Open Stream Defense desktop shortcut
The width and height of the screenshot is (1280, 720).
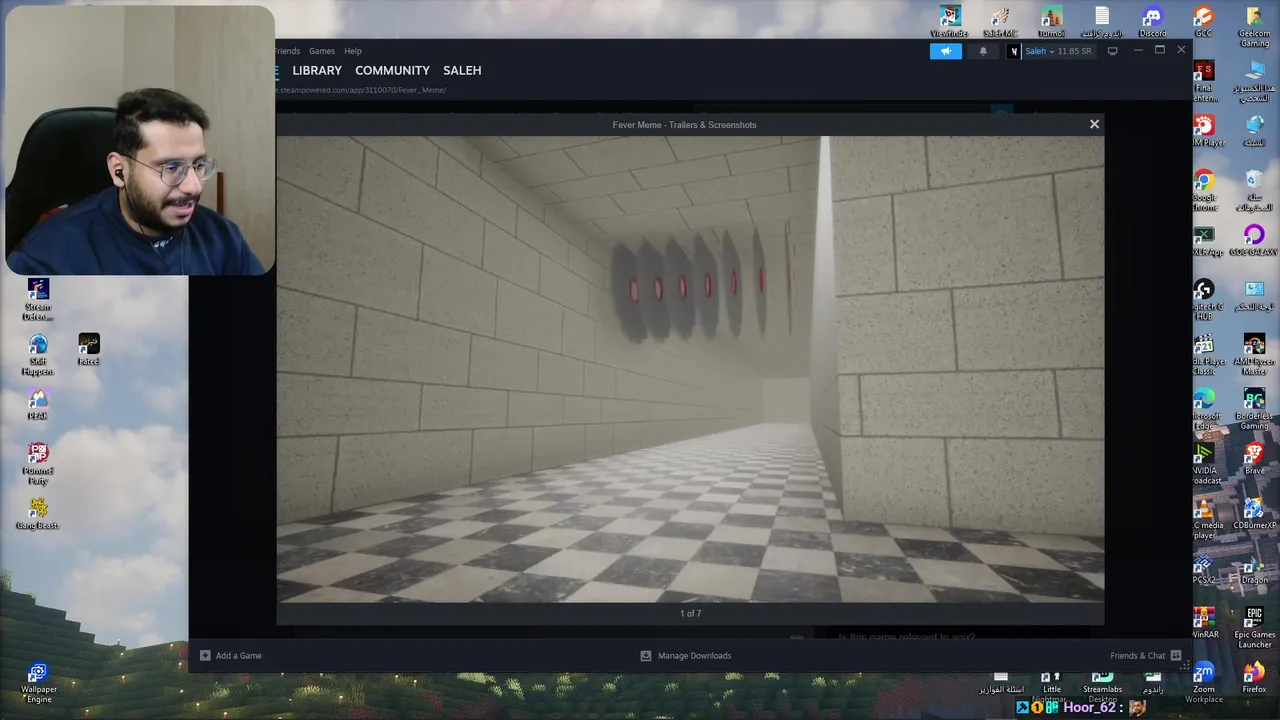tap(38, 300)
